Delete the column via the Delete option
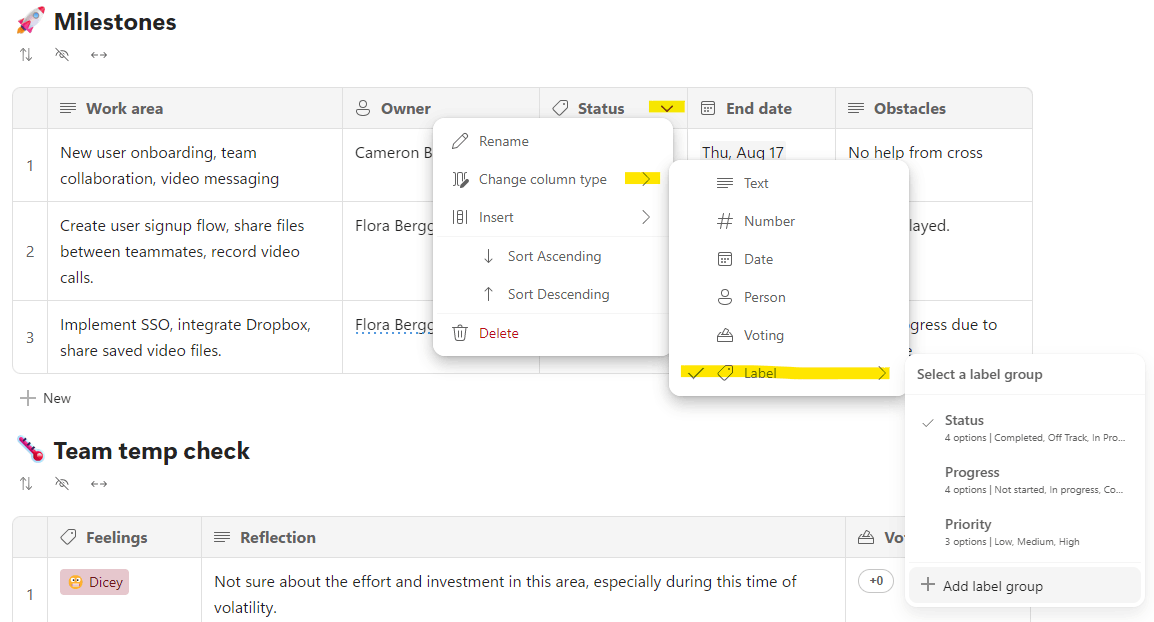Screen dimensions: 1154x622 498,333
